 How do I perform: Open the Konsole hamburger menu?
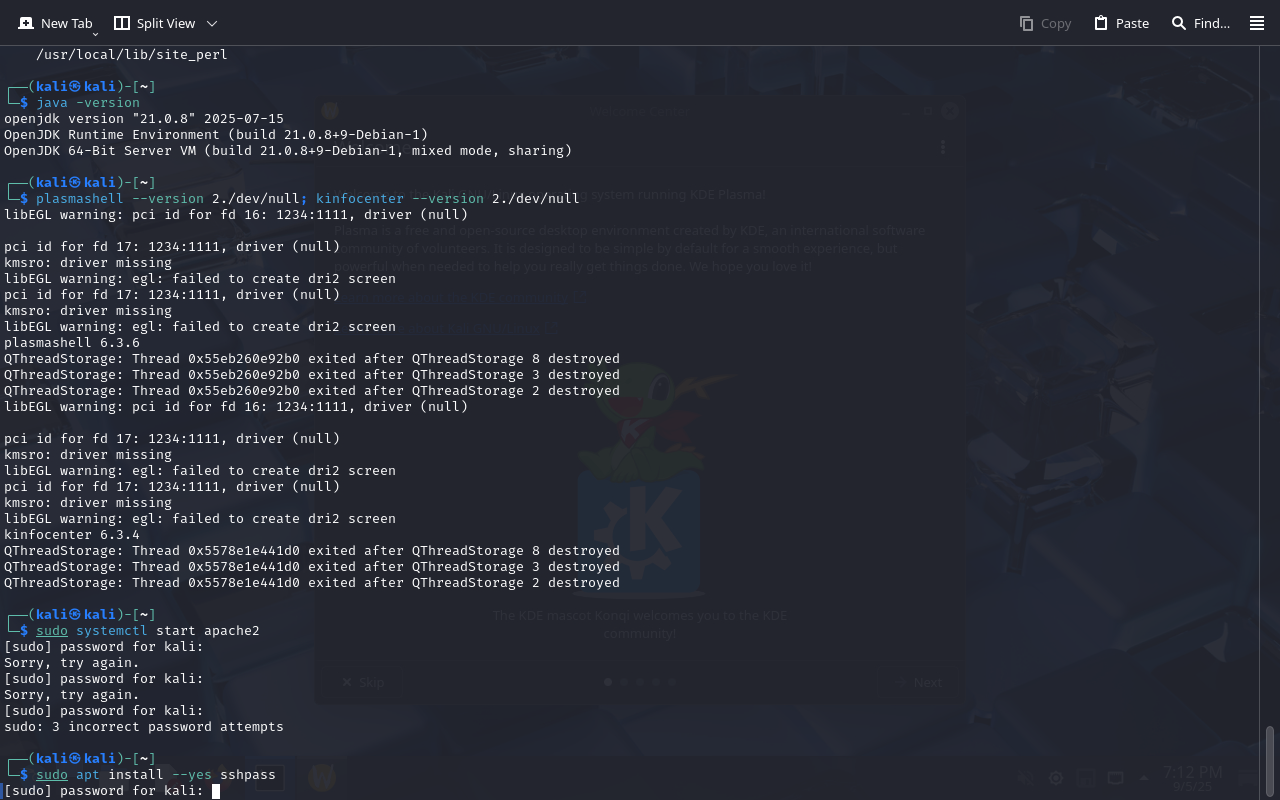pos(1257,23)
